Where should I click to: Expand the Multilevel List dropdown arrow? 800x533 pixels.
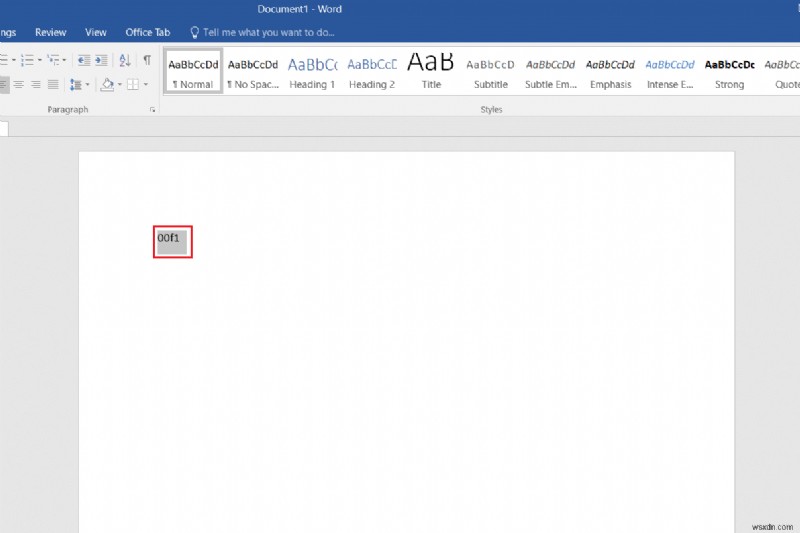click(x=64, y=60)
